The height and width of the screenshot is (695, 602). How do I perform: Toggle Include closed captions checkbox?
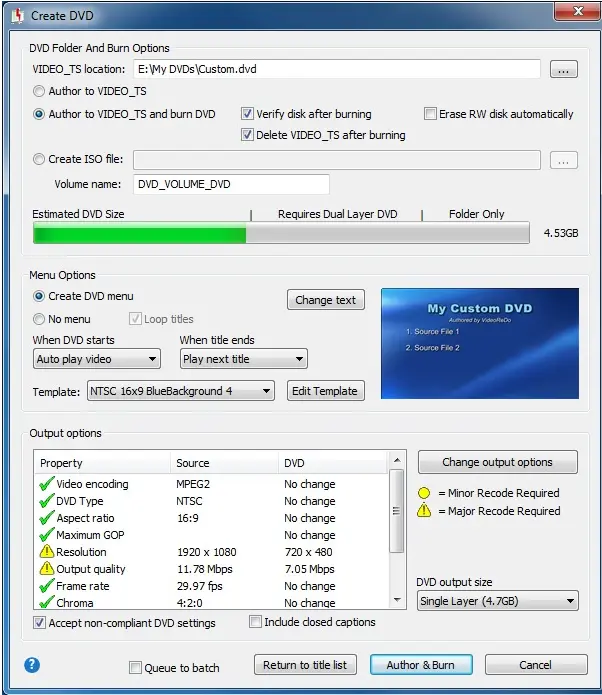point(255,622)
